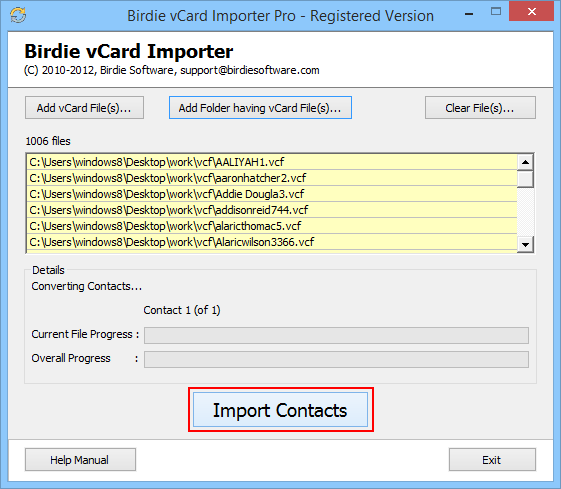Exit the application
The height and width of the screenshot is (489, 561).
coord(492,460)
